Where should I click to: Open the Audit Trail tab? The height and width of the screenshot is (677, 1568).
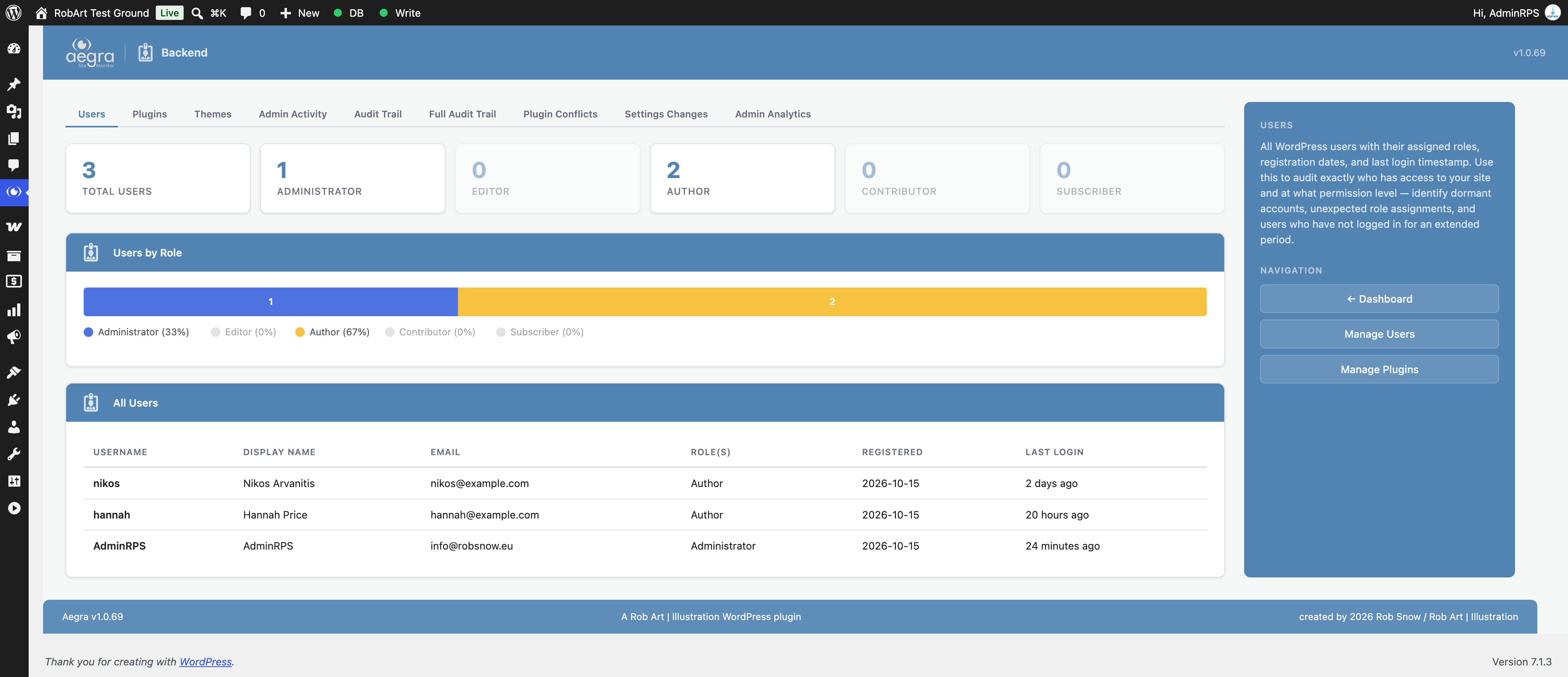(377, 114)
